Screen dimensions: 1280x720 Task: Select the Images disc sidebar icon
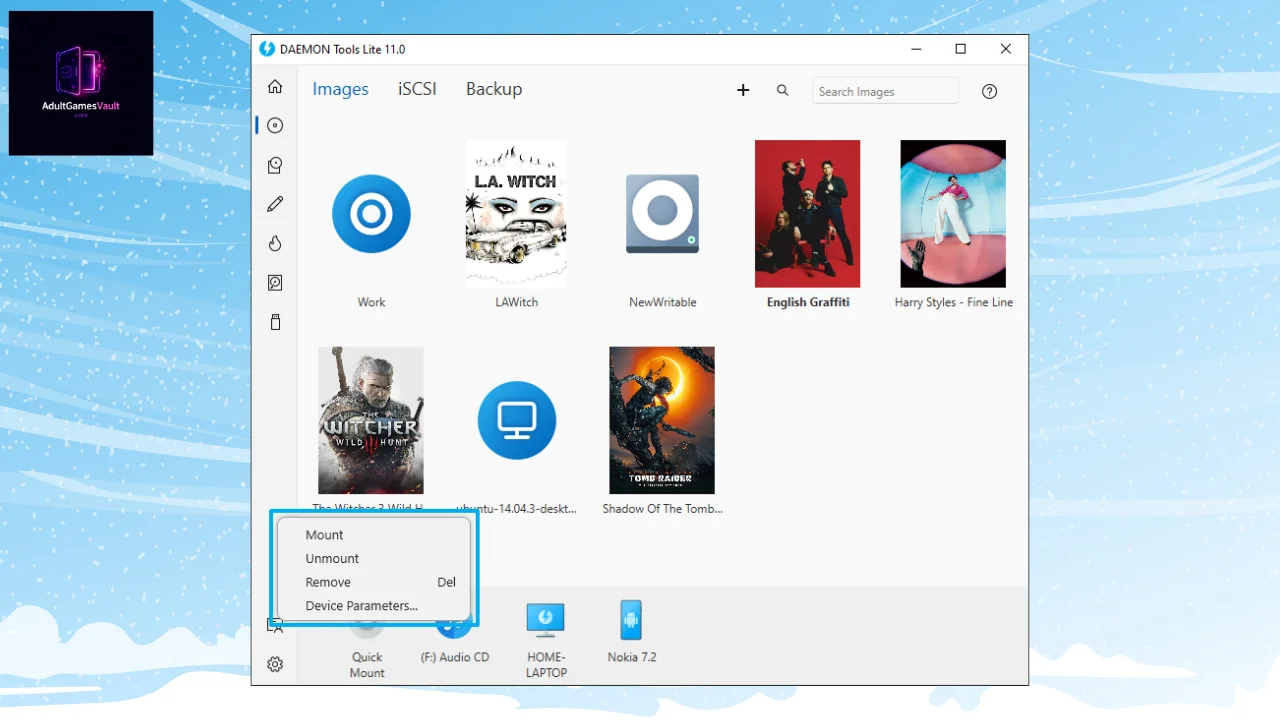(x=275, y=125)
